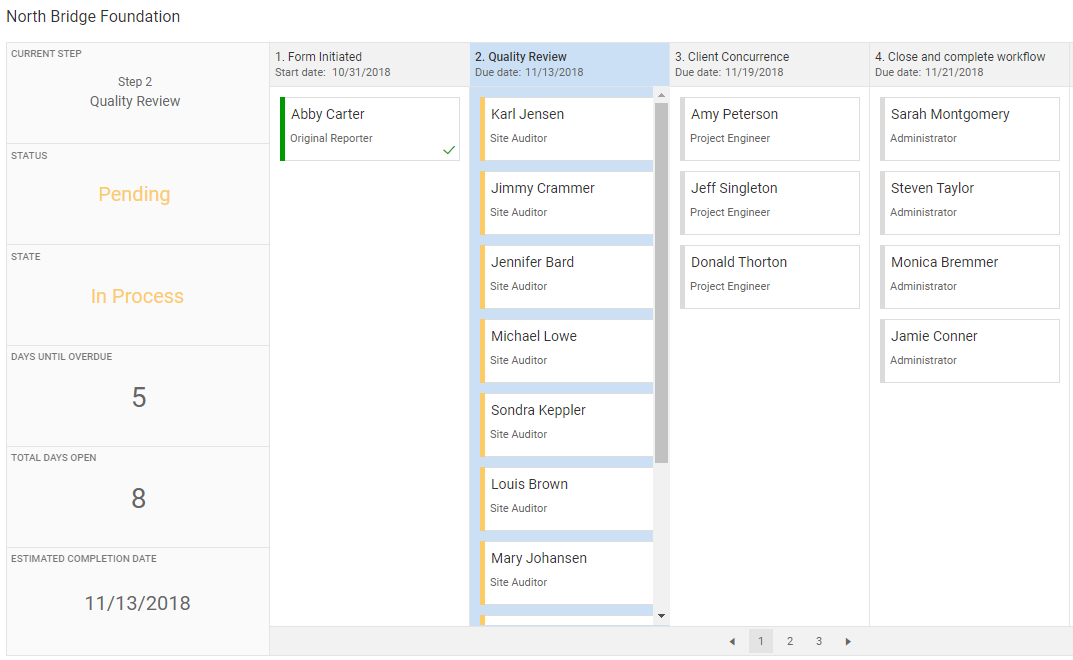1073x660 pixels.
Task: Go to previous page arrow in pager
Action: (732, 641)
